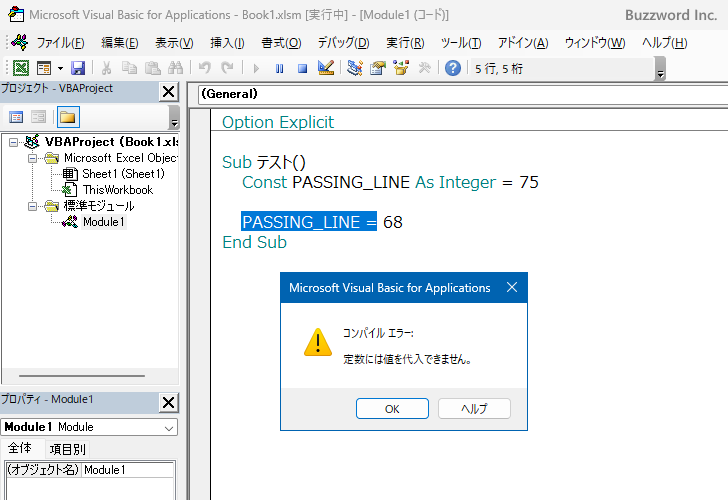Collapse the VBAProject tree node

tap(13, 142)
